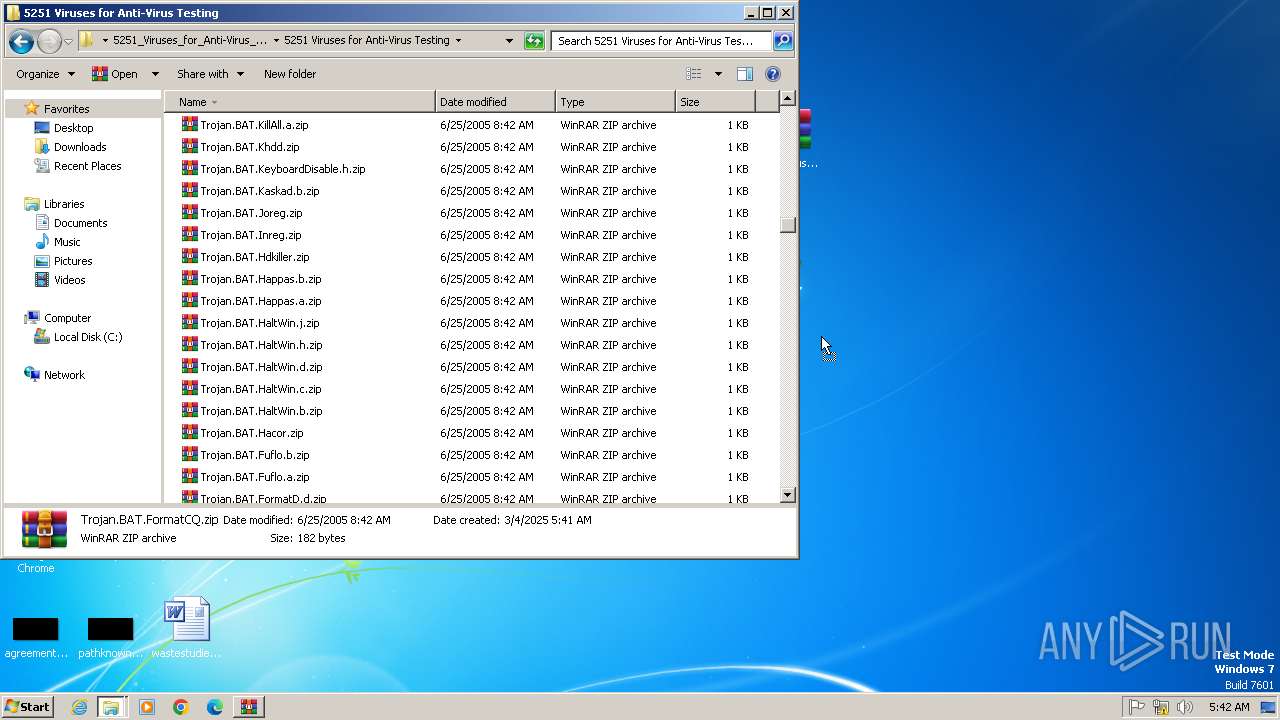This screenshot has width=1280, height=720.
Task: Click the Start button
Action: click(27, 707)
